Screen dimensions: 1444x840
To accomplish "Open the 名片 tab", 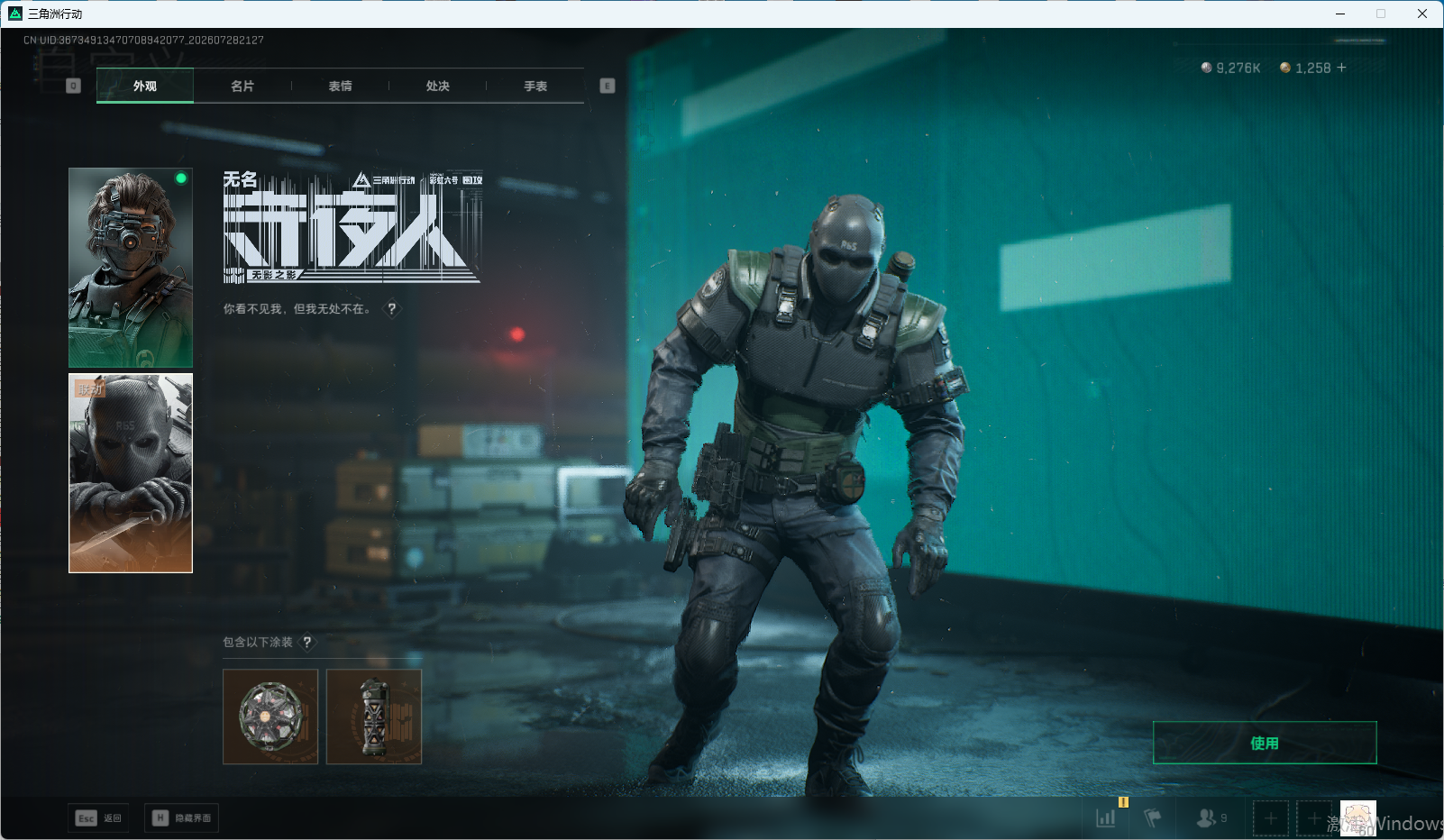I will pyautogui.click(x=242, y=86).
